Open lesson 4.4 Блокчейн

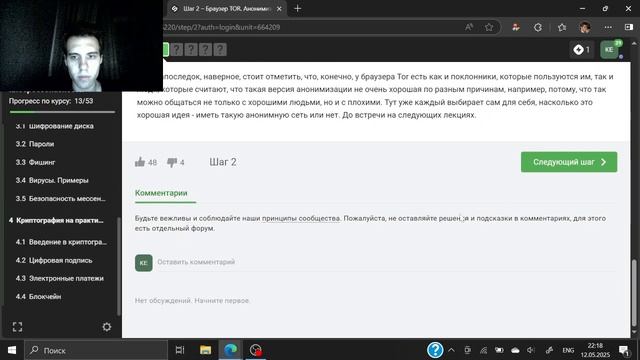click(x=38, y=297)
